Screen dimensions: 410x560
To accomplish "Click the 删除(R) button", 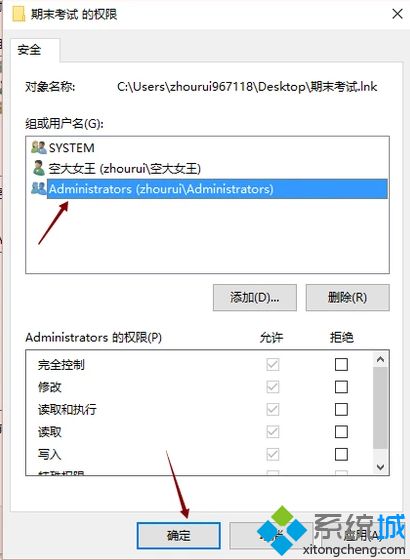I will (348, 298).
